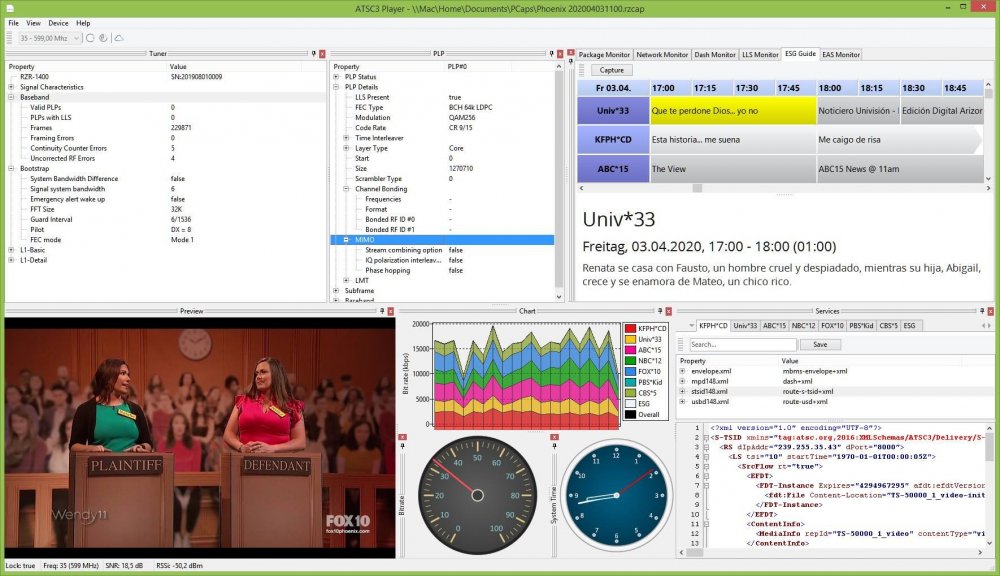Open the frequency 35 - 599,00 MHz dropdown
1000x576 pixels.
78,38
